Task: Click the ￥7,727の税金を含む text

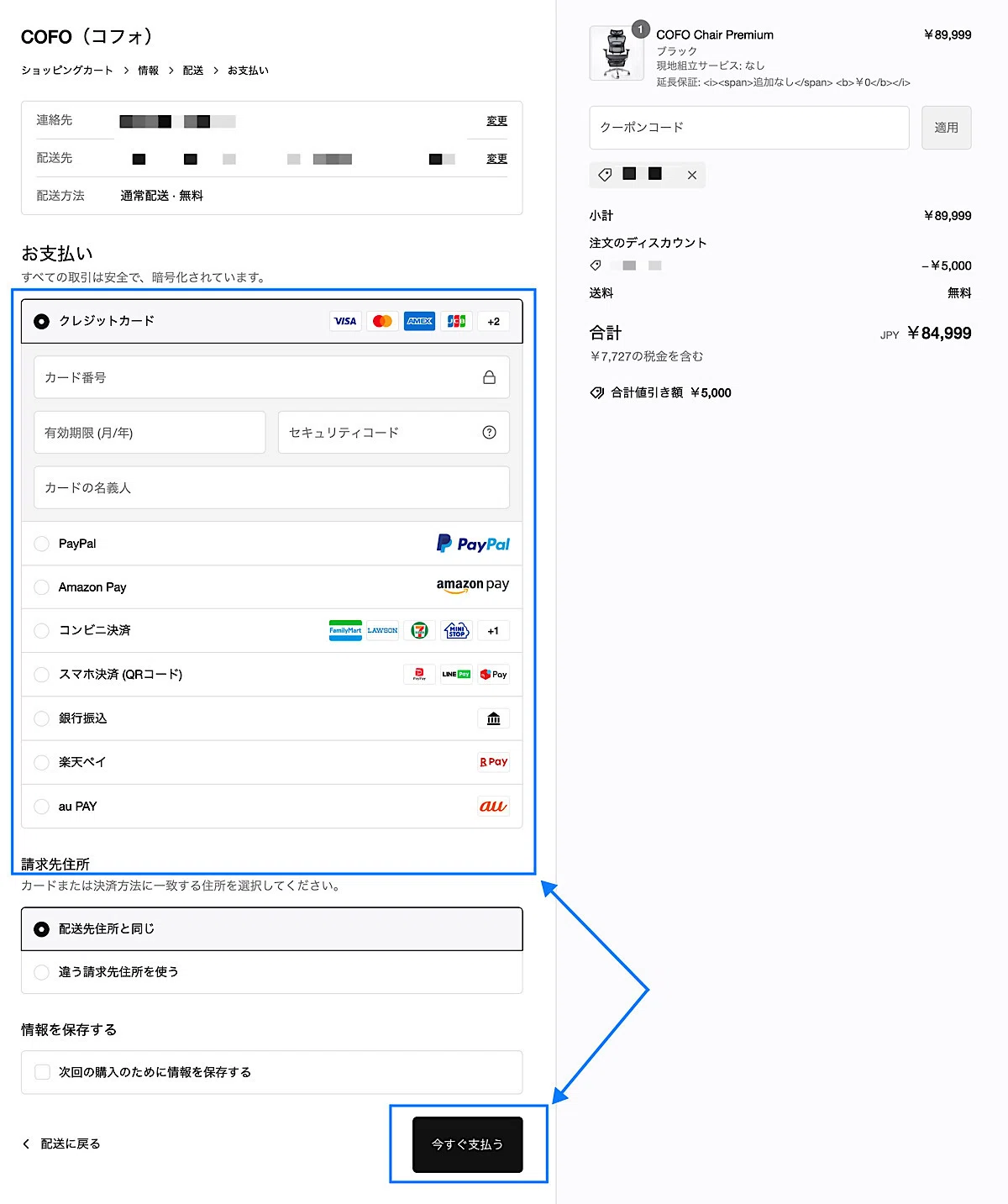Action: pos(647,356)
